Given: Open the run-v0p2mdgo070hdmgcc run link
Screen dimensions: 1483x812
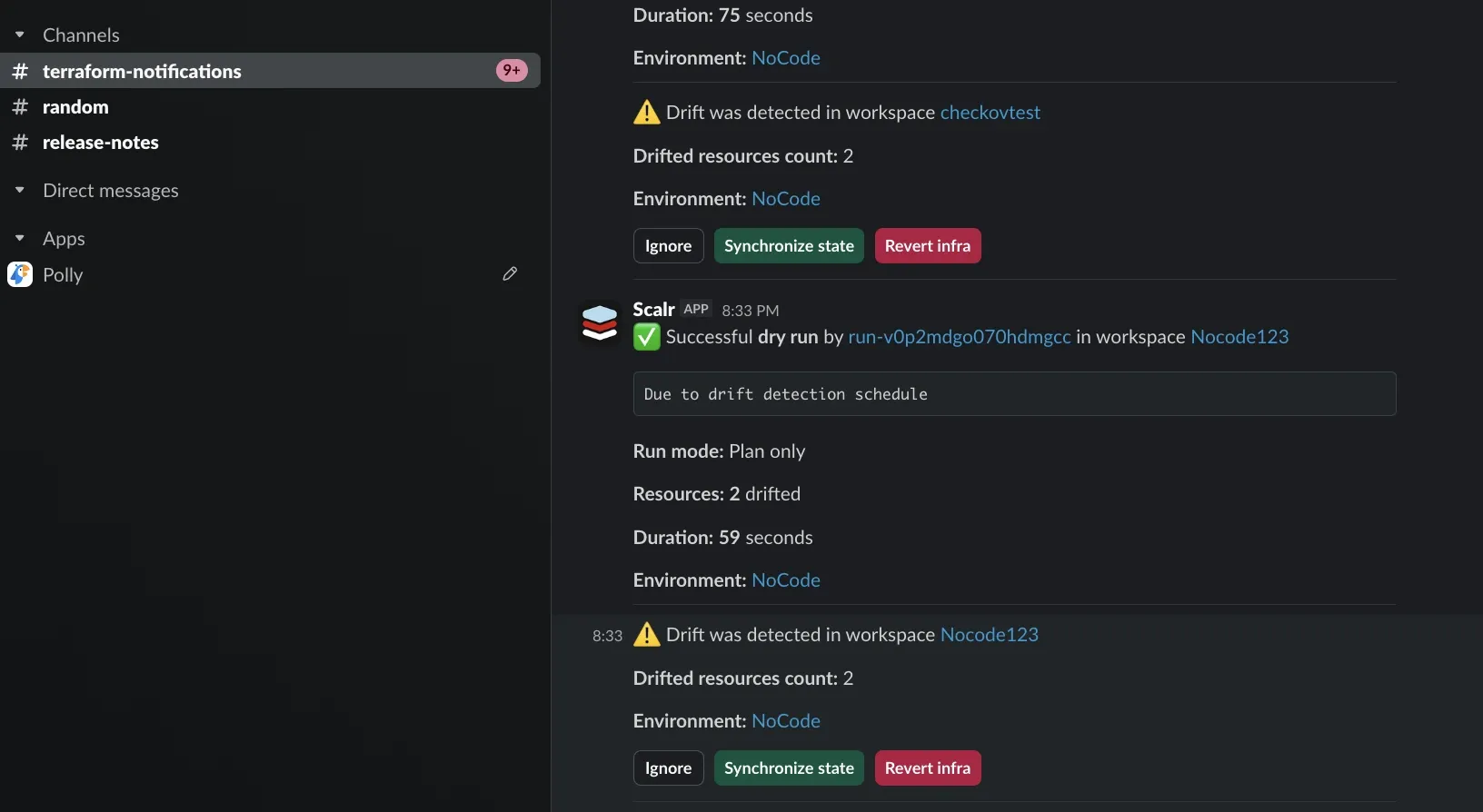Looking at the screenshot, I should point(960,337).
